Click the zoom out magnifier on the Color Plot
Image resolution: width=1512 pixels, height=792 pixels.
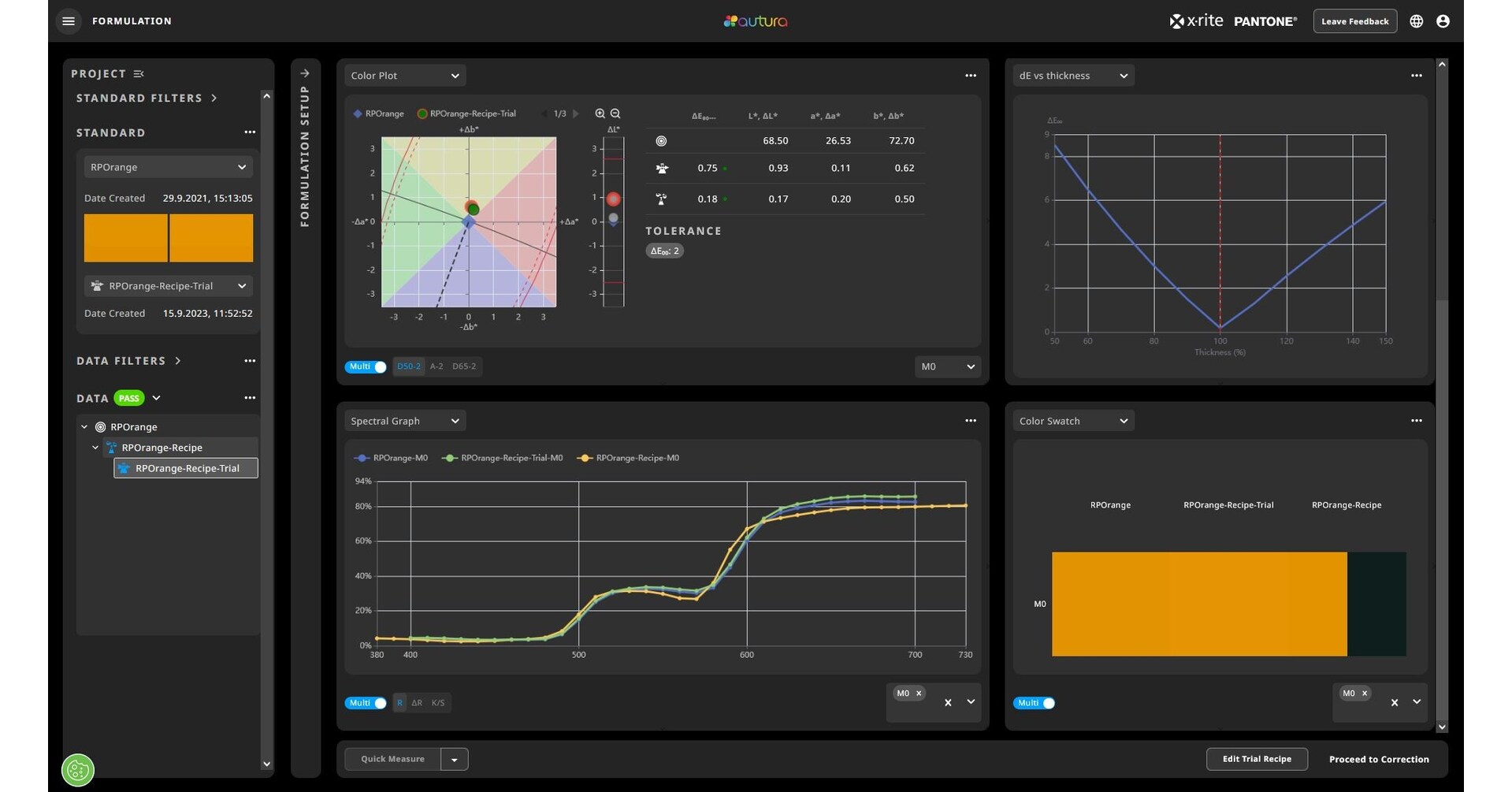[615, 113]
